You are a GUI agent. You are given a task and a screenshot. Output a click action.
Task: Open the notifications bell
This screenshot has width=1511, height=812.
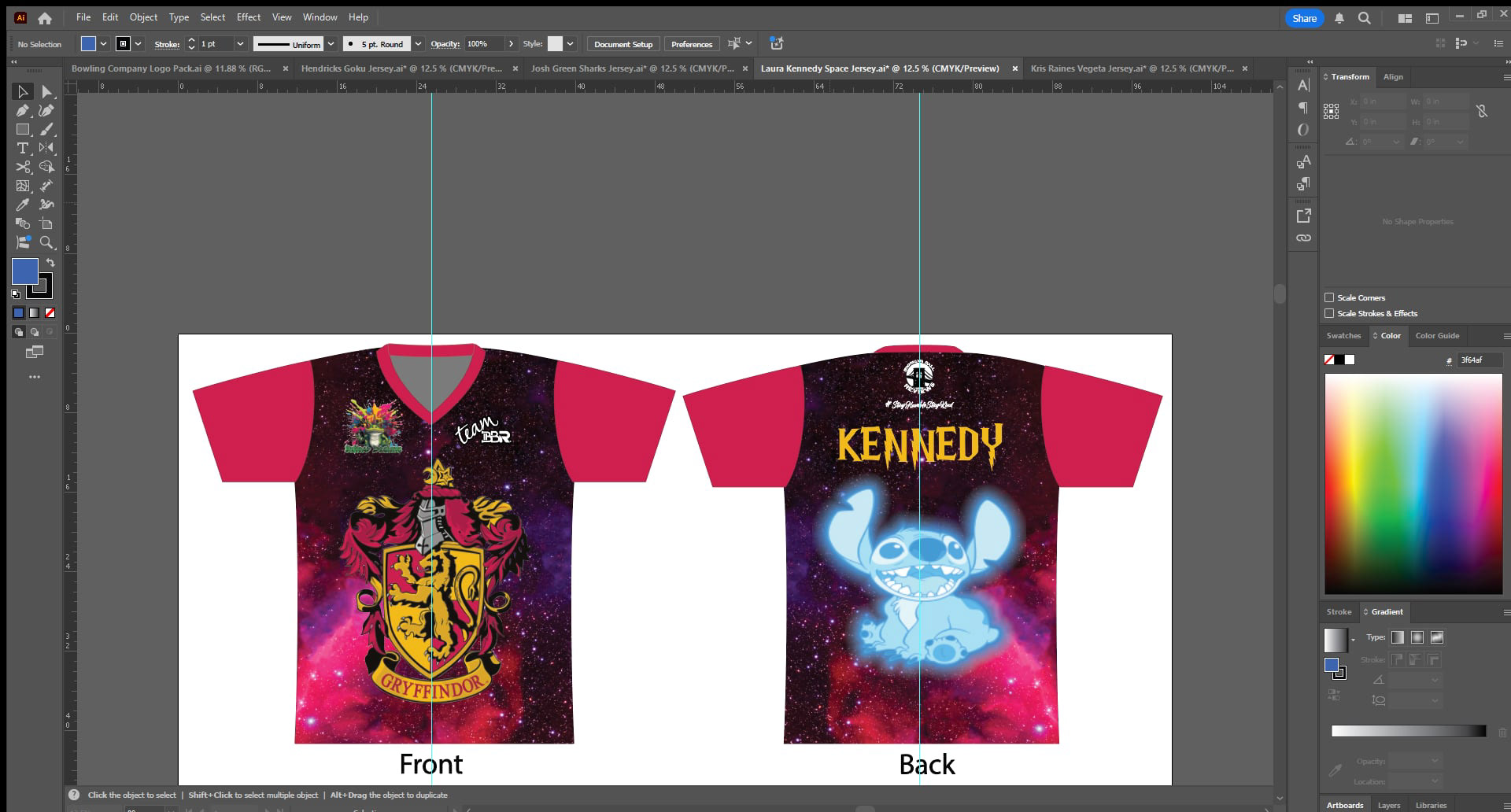1339,18
